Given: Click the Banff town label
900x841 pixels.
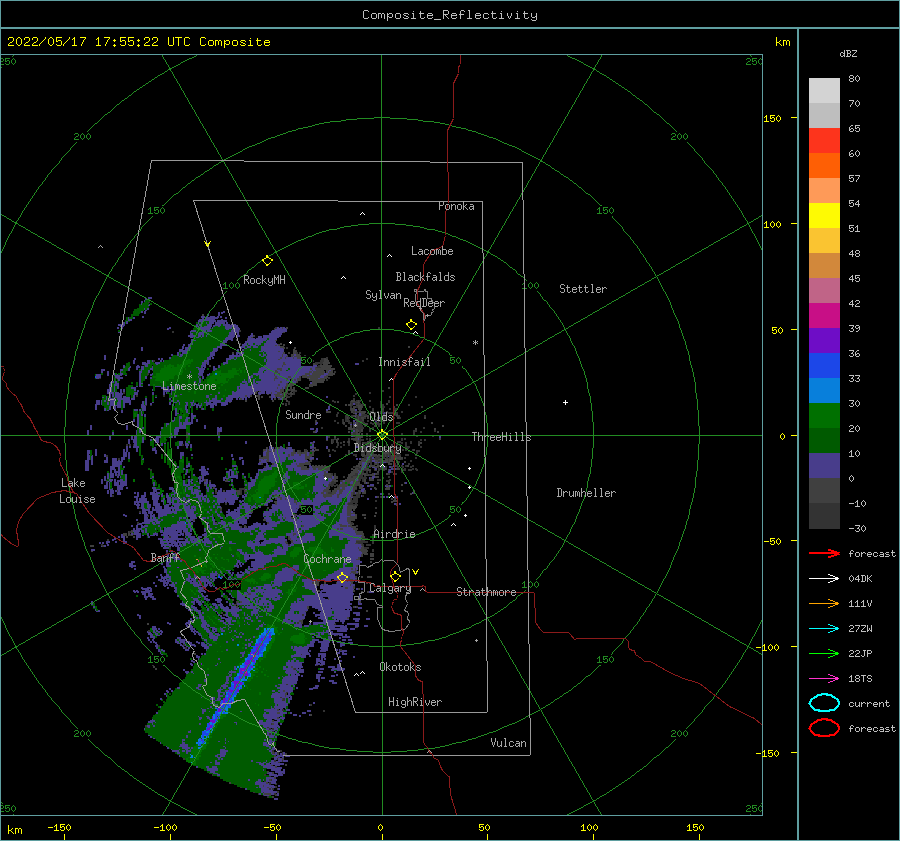Looking at the screenshot, I should [165, 557].
